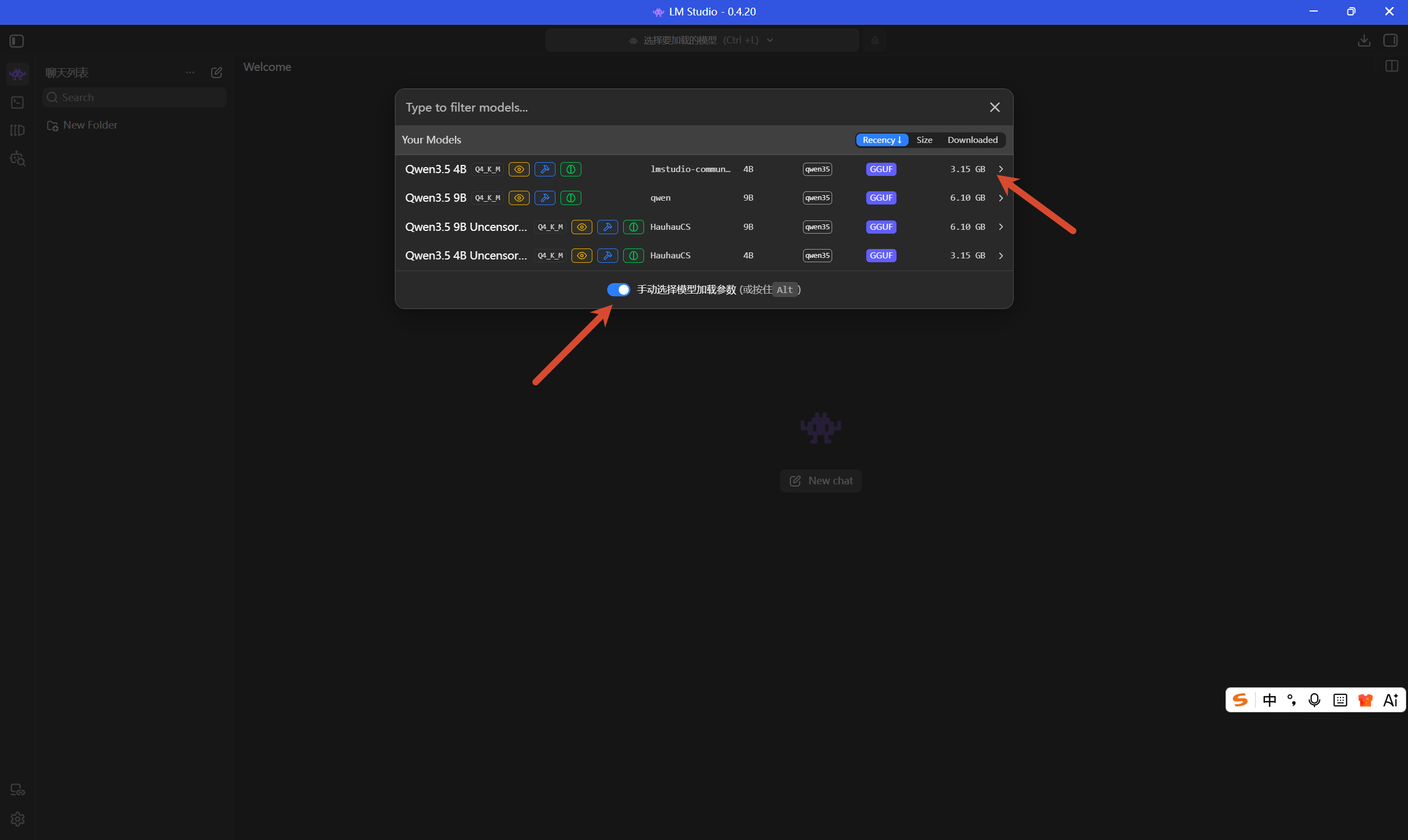Click Q4_K_M tag on Qwen3.5 9B Uncensored

551,227
